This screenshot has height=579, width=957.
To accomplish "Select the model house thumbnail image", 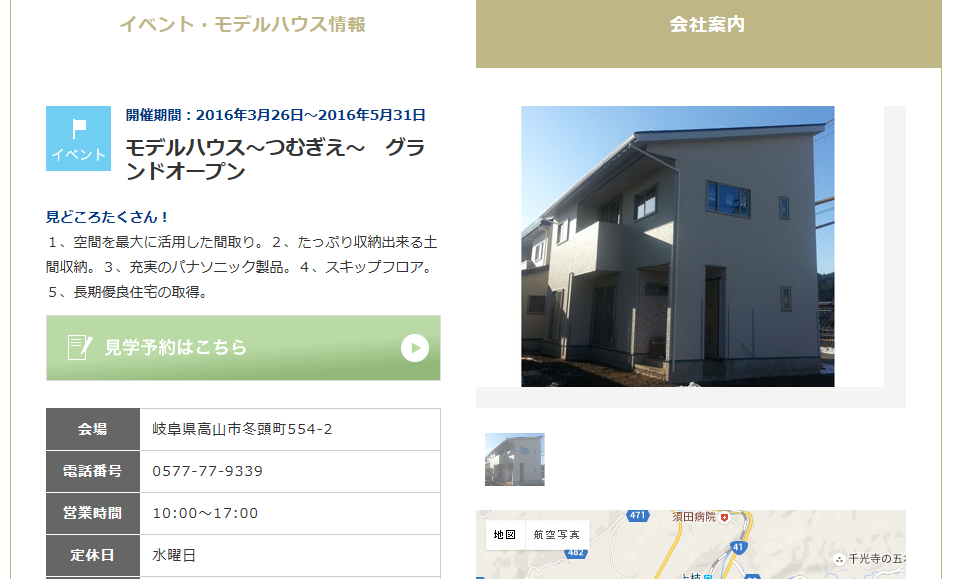I will 515,459.
